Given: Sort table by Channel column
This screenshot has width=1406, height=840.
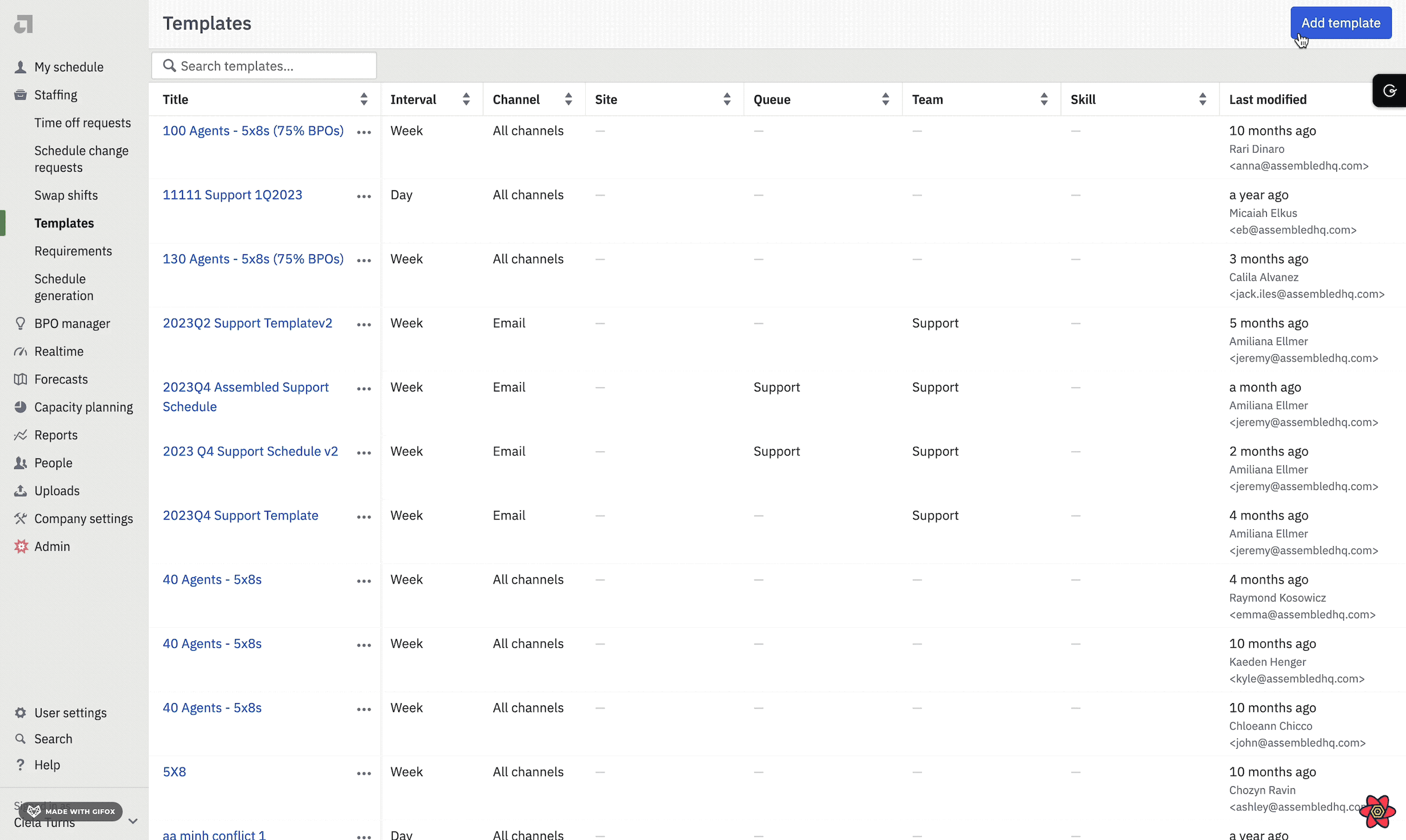Looking at the screenshot, I should [569, 99].
